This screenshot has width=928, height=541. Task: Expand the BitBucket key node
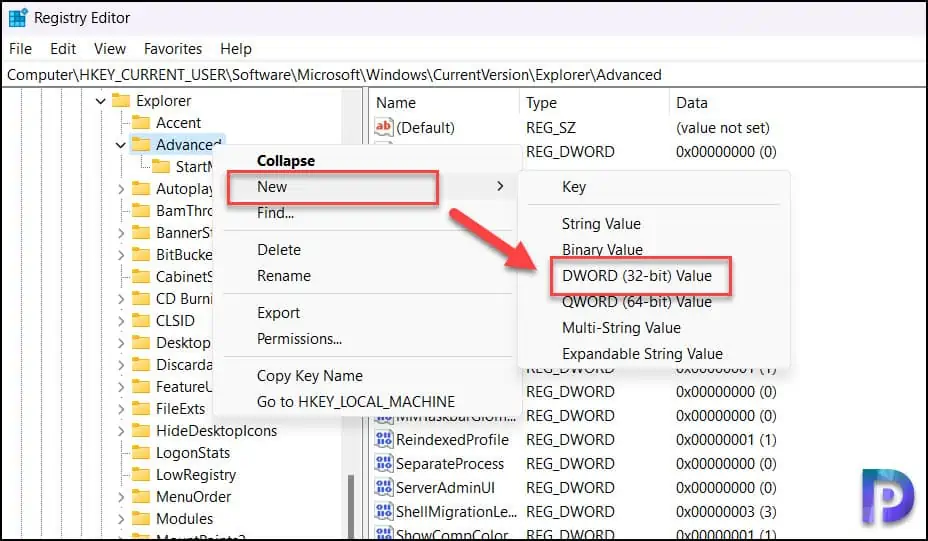pos(121,255)
